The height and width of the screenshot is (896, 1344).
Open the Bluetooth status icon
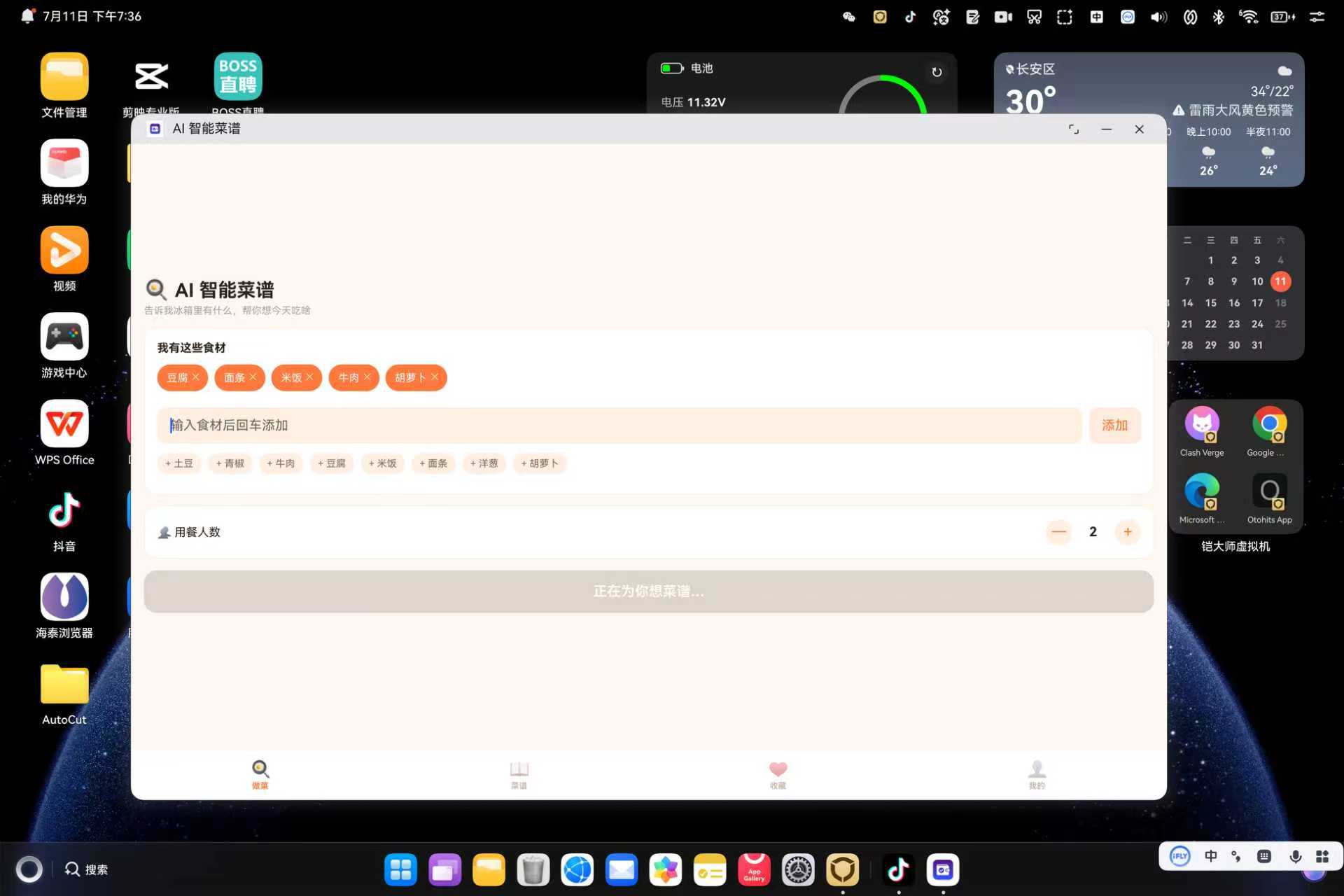(x=1218, y=17)
